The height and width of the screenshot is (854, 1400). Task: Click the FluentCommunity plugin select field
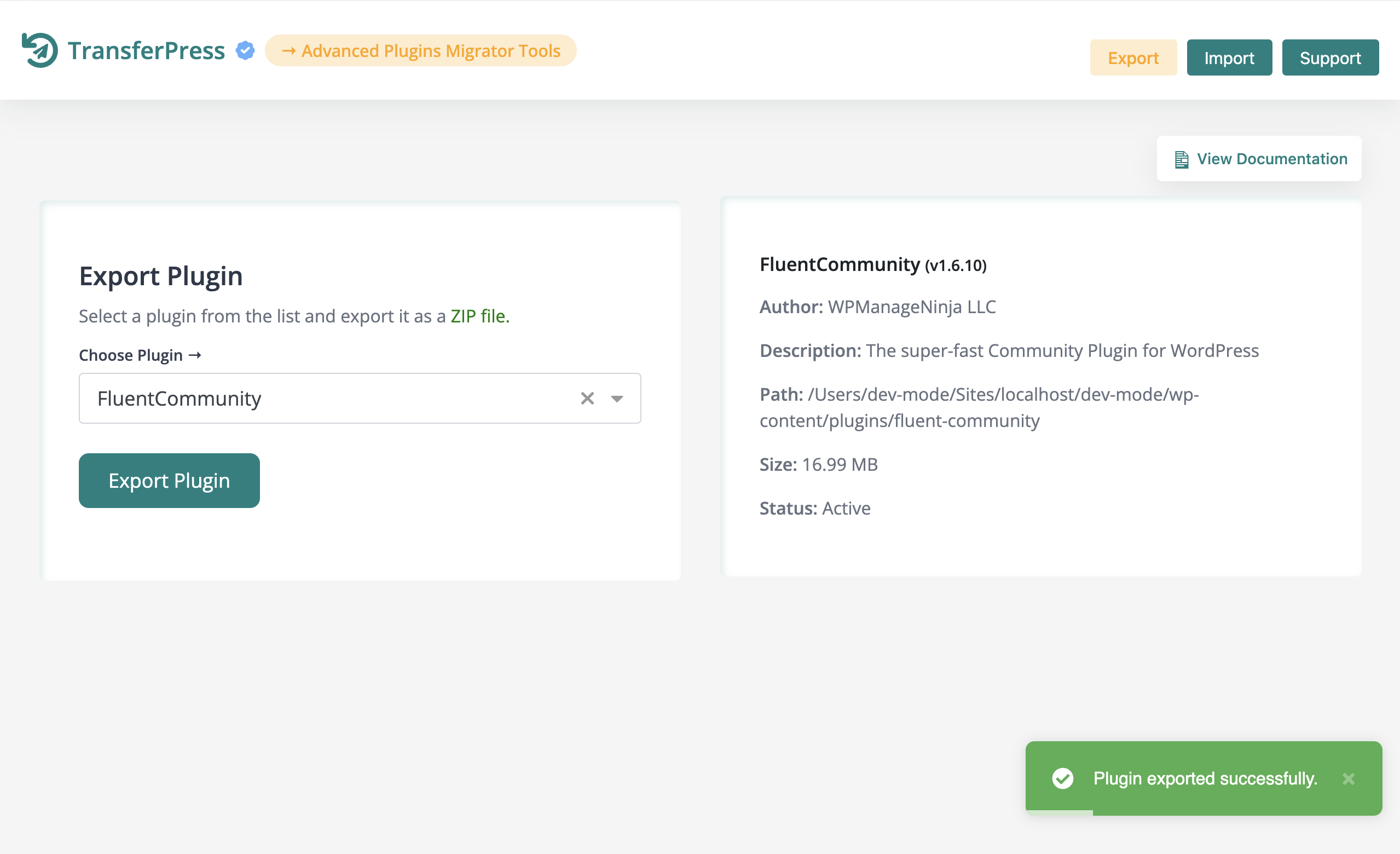click(360, 399)
